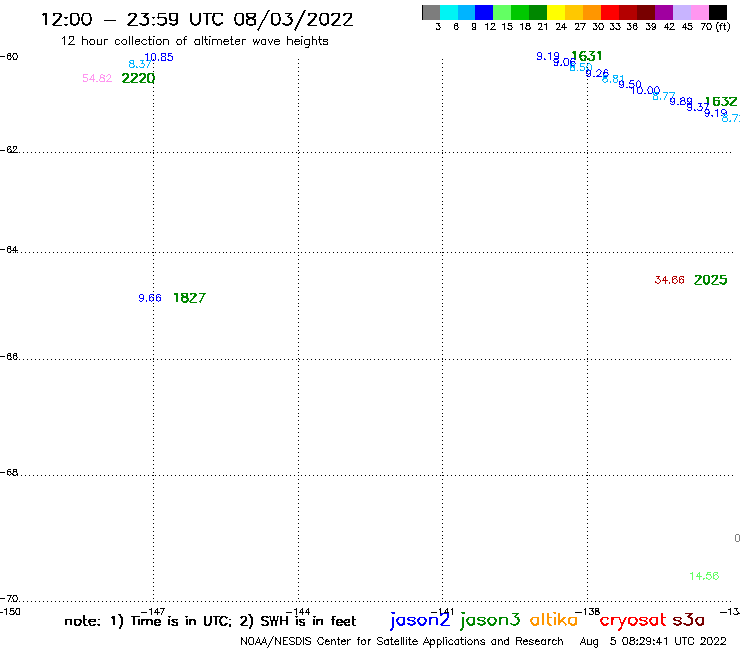Click the gray swatch in the color scale

(x=431, y=12)
